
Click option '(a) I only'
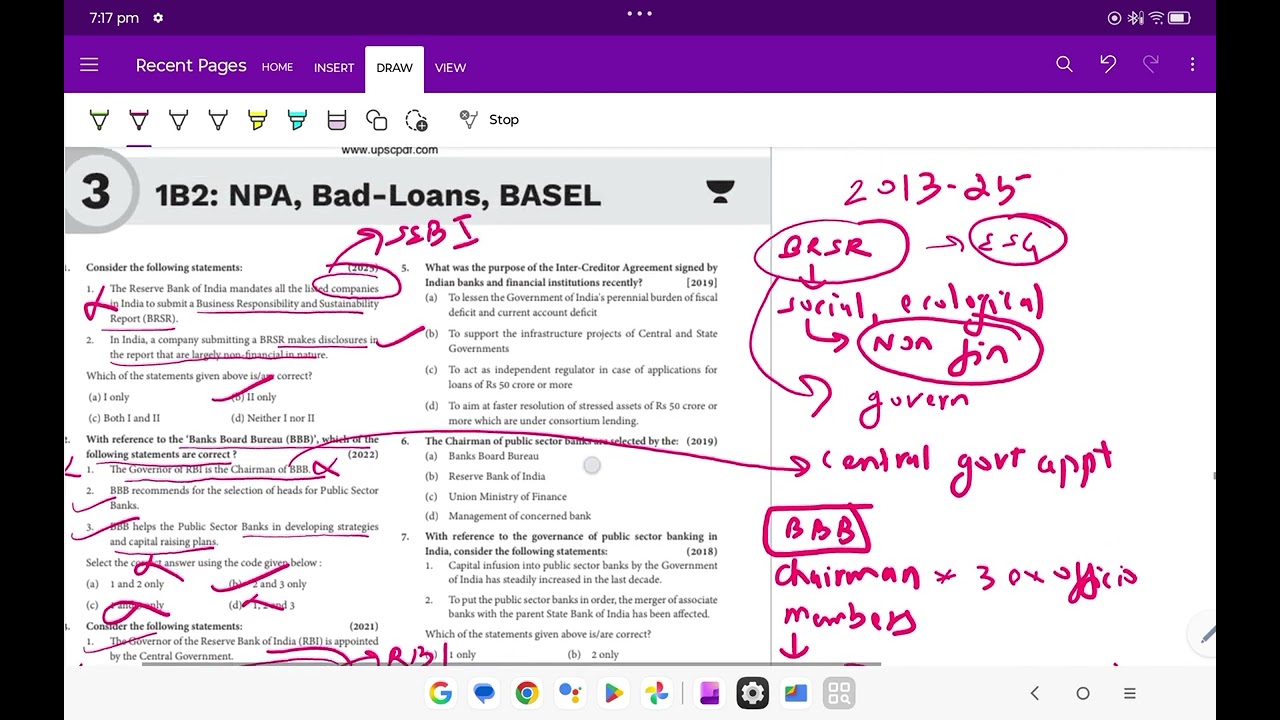click(109, 397)
